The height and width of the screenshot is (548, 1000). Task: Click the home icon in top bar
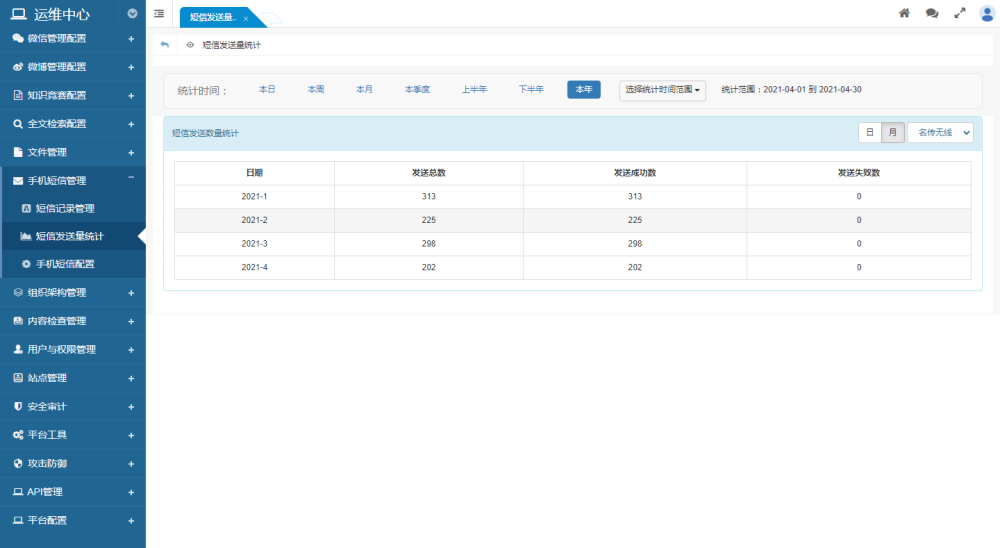click(904, 13)
